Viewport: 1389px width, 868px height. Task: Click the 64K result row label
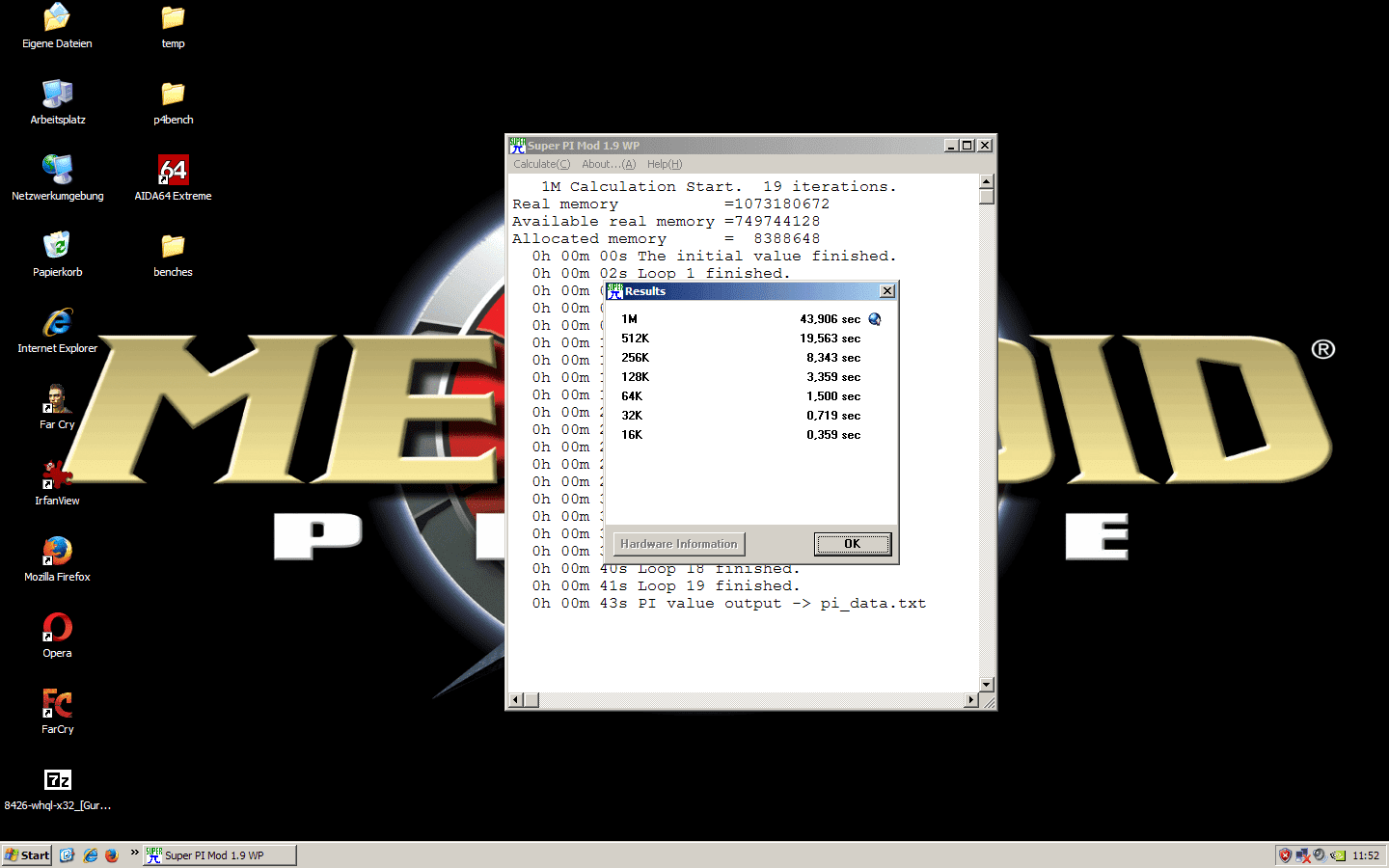point(632,396)
